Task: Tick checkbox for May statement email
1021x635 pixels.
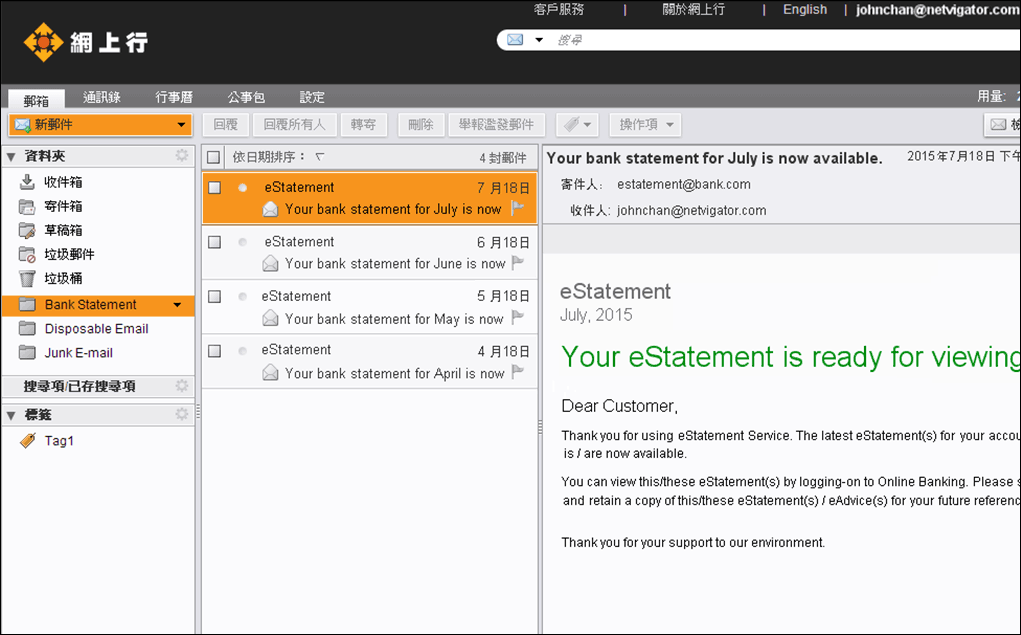Action: pyautogui.click(x=214, y=296)
